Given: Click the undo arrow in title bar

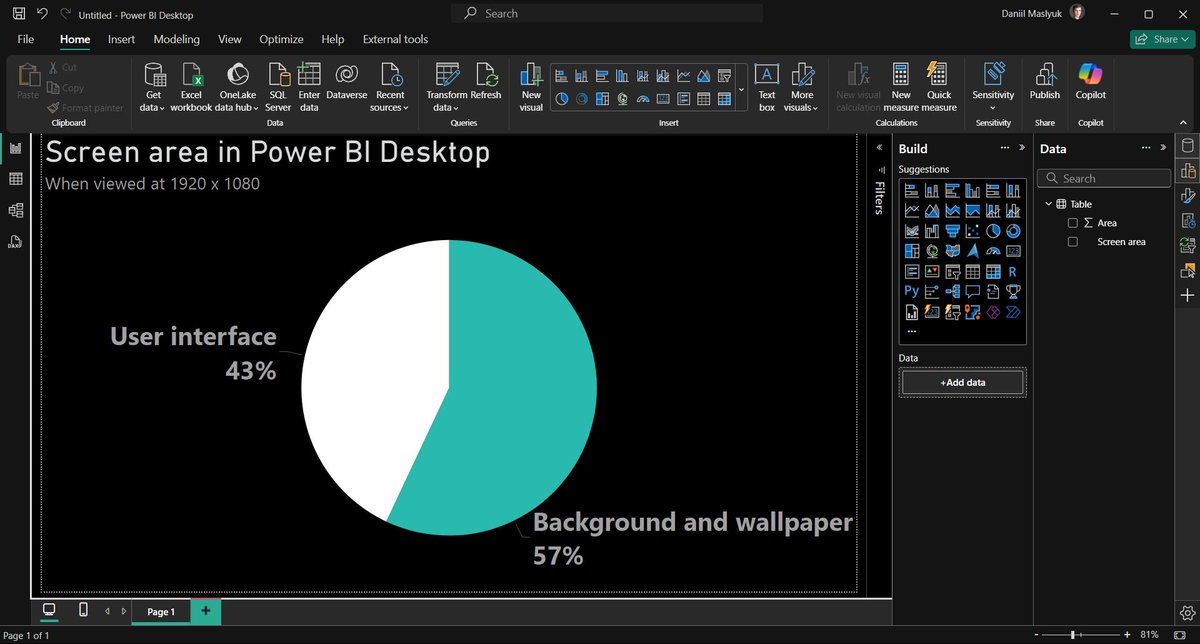Looking at the screenshot, I should (42, 14).
